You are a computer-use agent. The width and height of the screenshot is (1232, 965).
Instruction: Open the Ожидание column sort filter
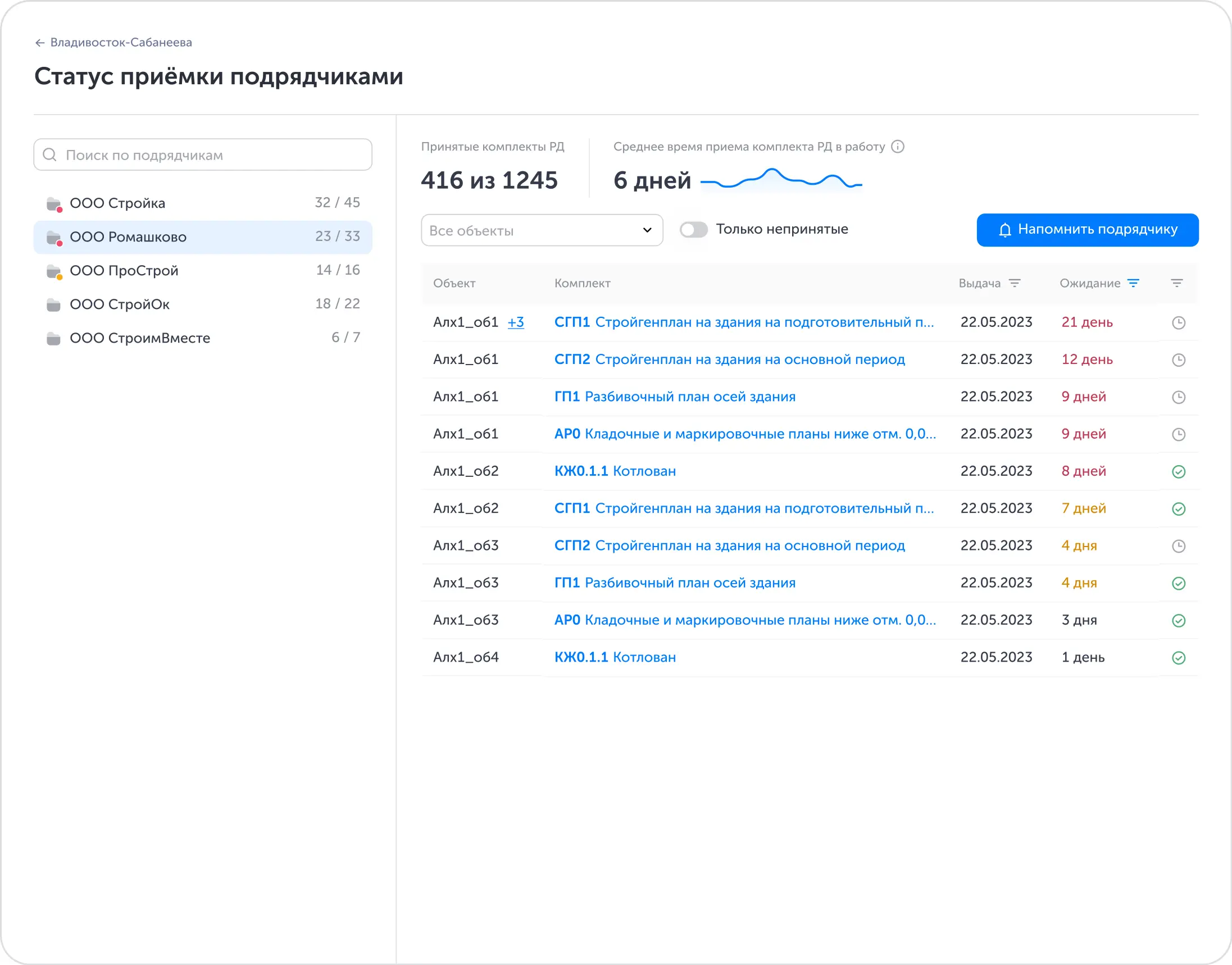1134,283
